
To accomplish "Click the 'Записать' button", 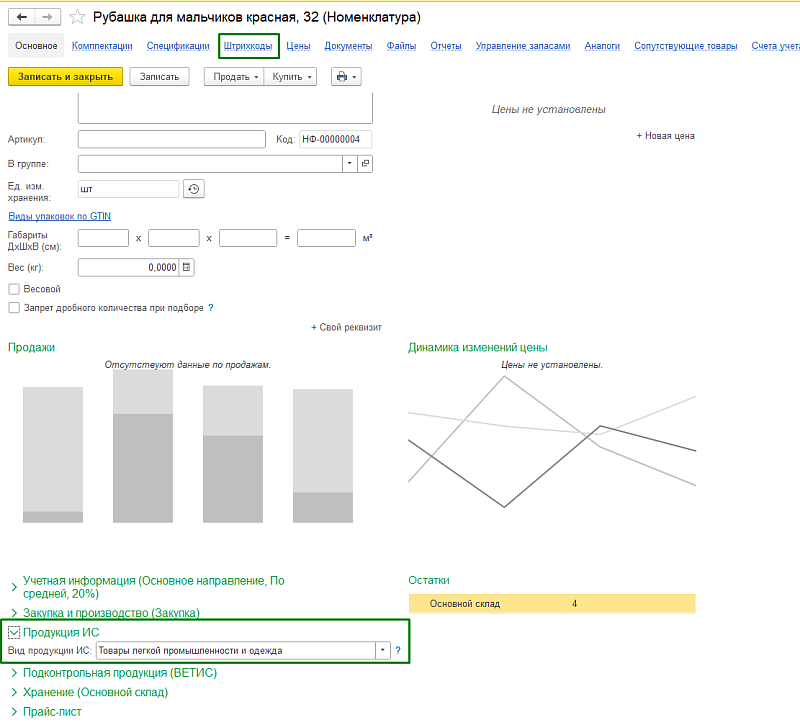I will [159, 77].
